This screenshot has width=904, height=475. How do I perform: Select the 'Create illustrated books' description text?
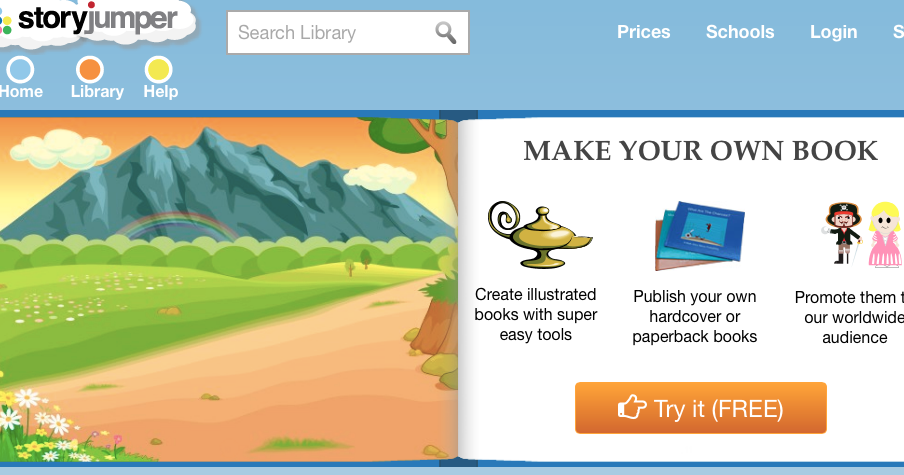pyautogui.click(x=536, y=314)
